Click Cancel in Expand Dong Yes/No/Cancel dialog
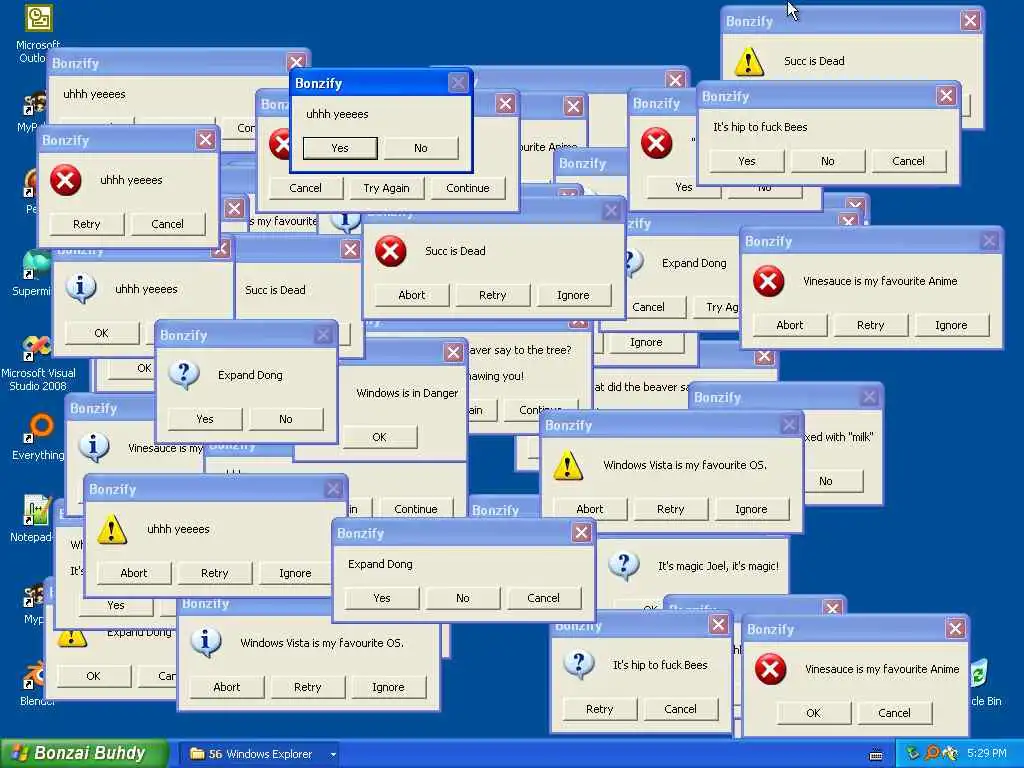Viewport: 1024px width, 768px height. pyautogui.click(x=543, y=598)
